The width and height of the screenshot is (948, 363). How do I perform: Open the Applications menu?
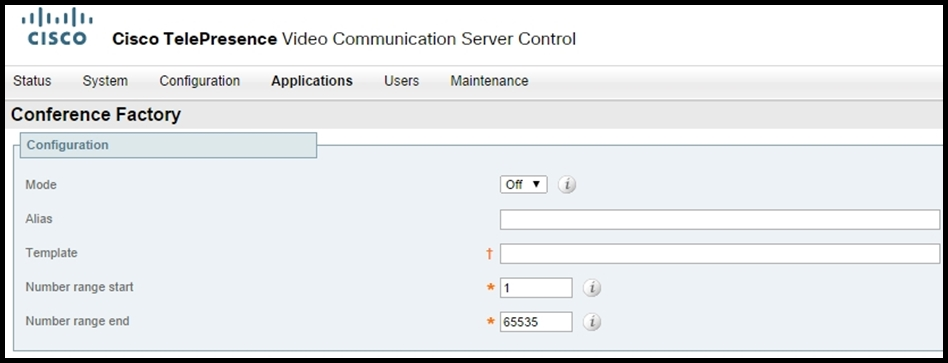click(x=312, y=81)
